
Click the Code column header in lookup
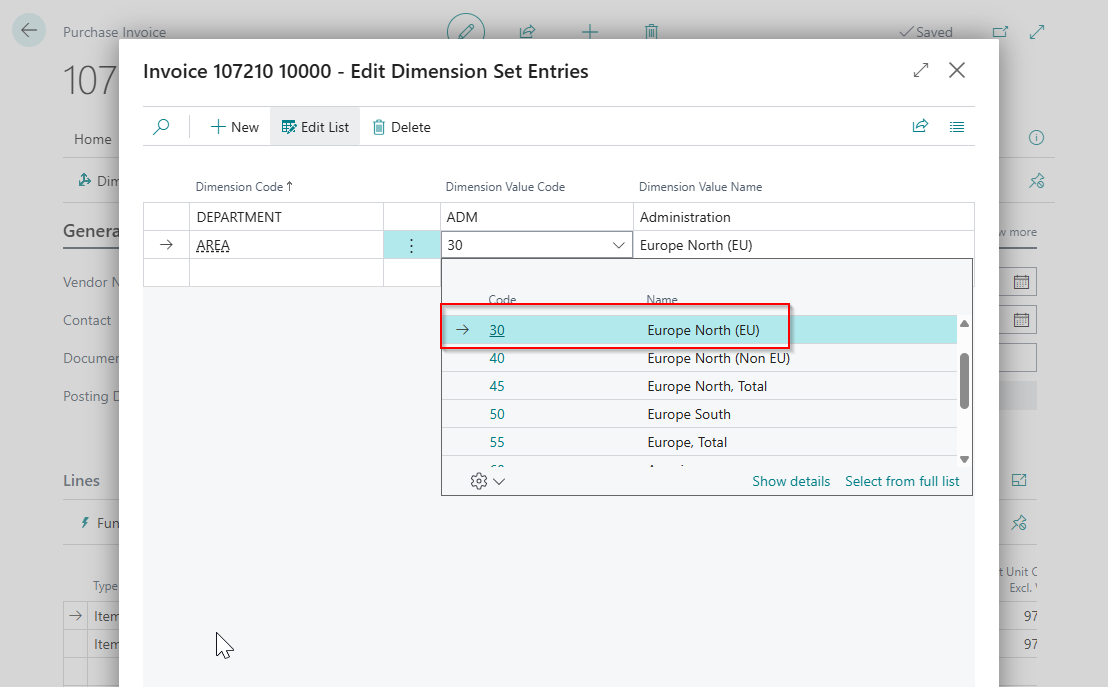[502, 300]
